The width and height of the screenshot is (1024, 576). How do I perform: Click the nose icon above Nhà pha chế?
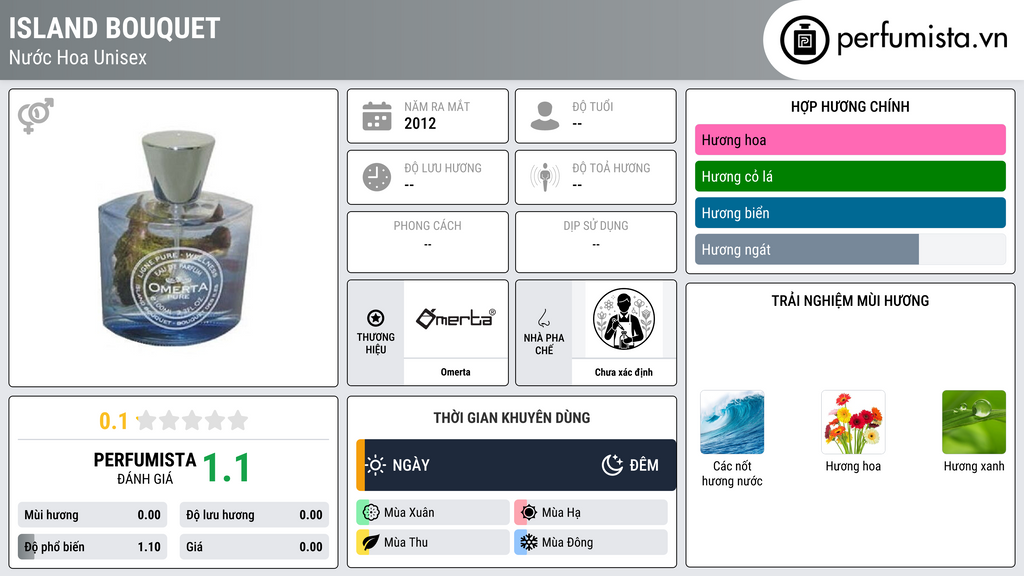point(543,318)
